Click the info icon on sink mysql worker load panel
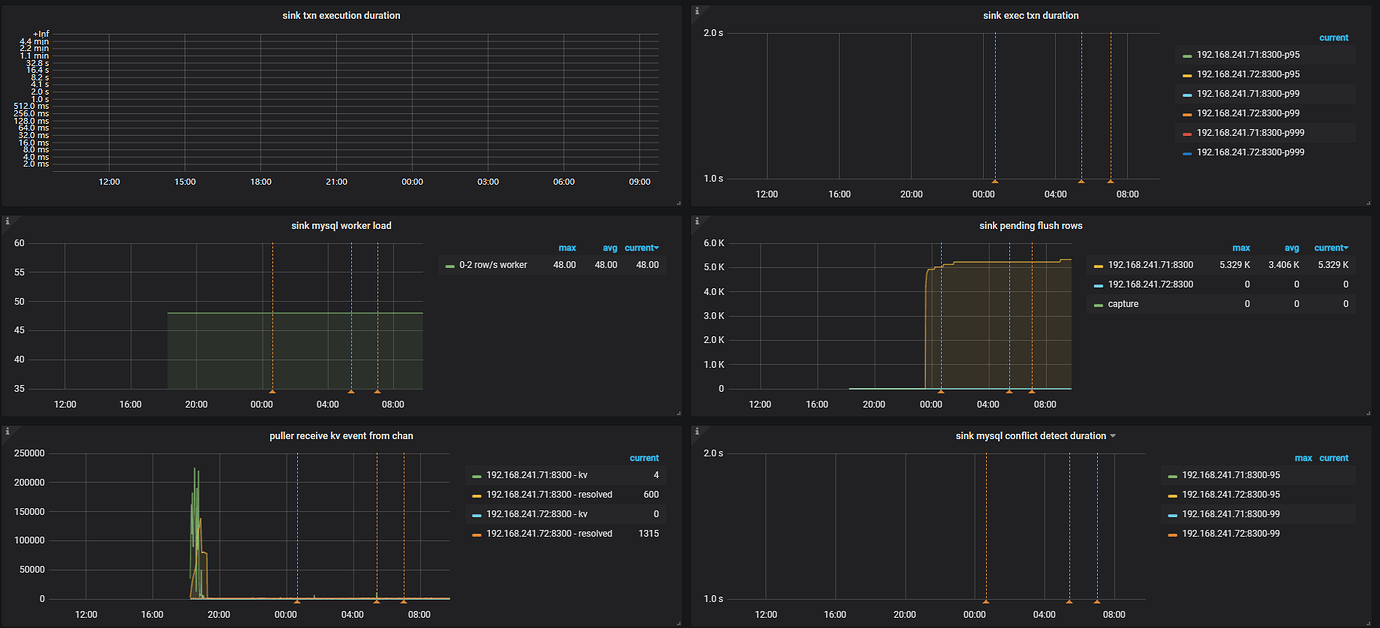Screen dimensions: 1380x628 6,219
